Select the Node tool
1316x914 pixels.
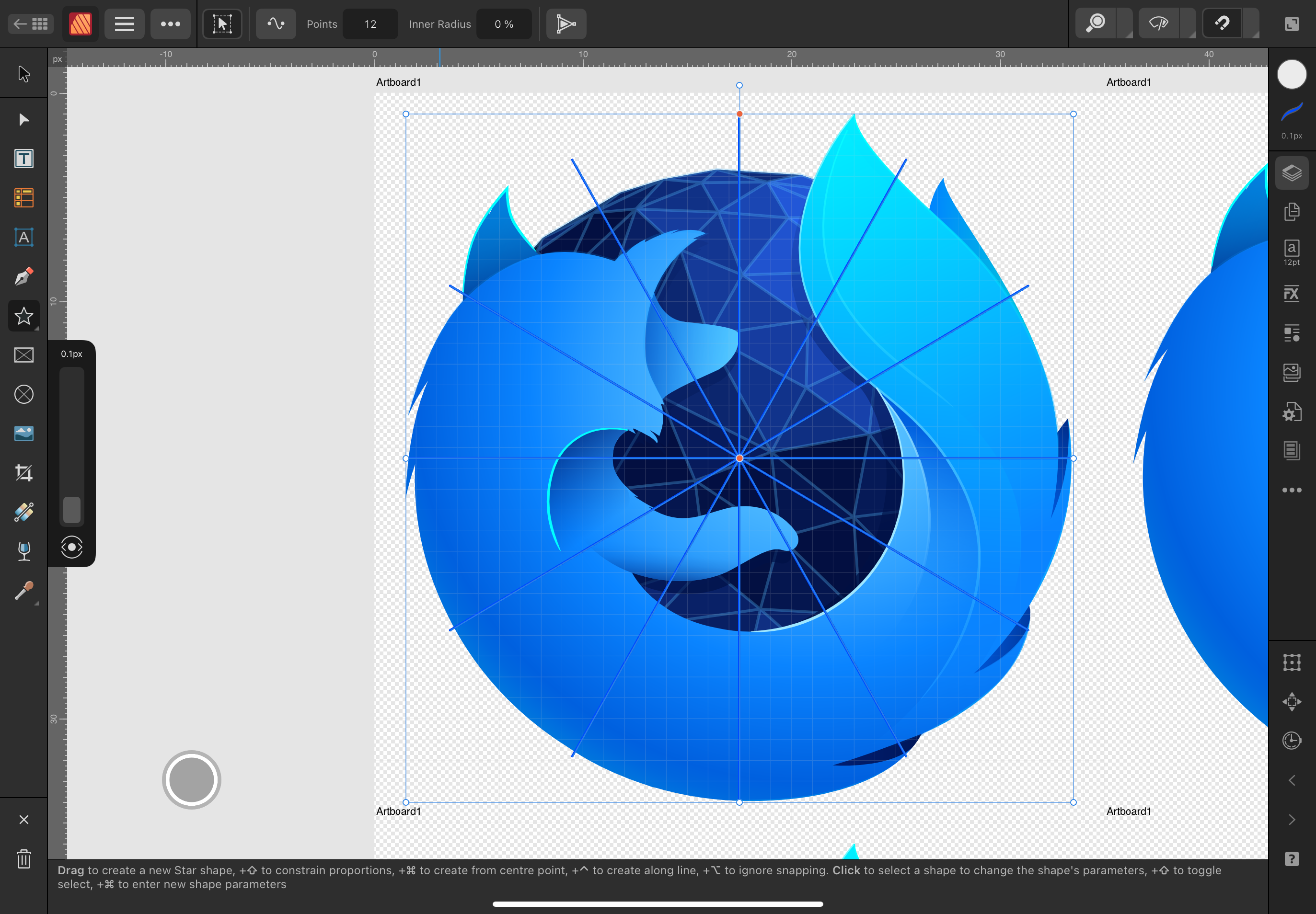pyautogui.click(x=23, y=119)
